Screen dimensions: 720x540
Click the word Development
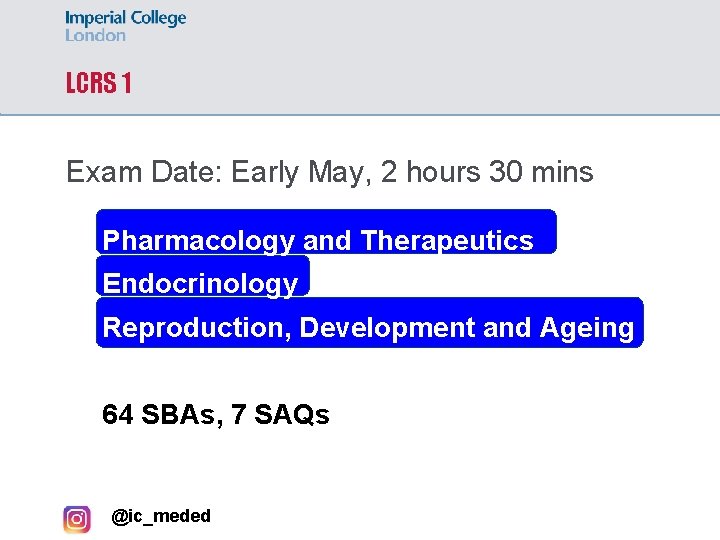pyautogui.click(x=387, y=329)
